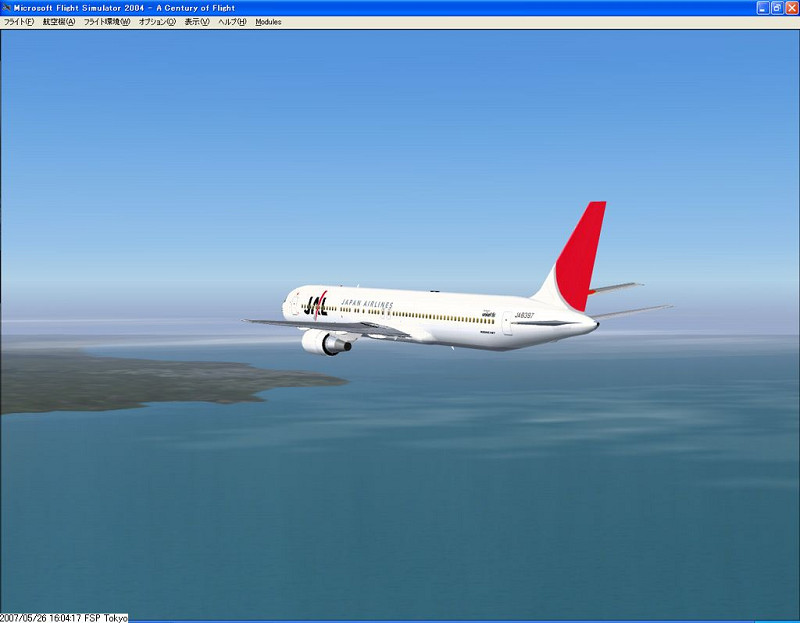Screen dimensions: 800x623
Task: Restore down the Flight Simulator window
Action: point(777,8)
